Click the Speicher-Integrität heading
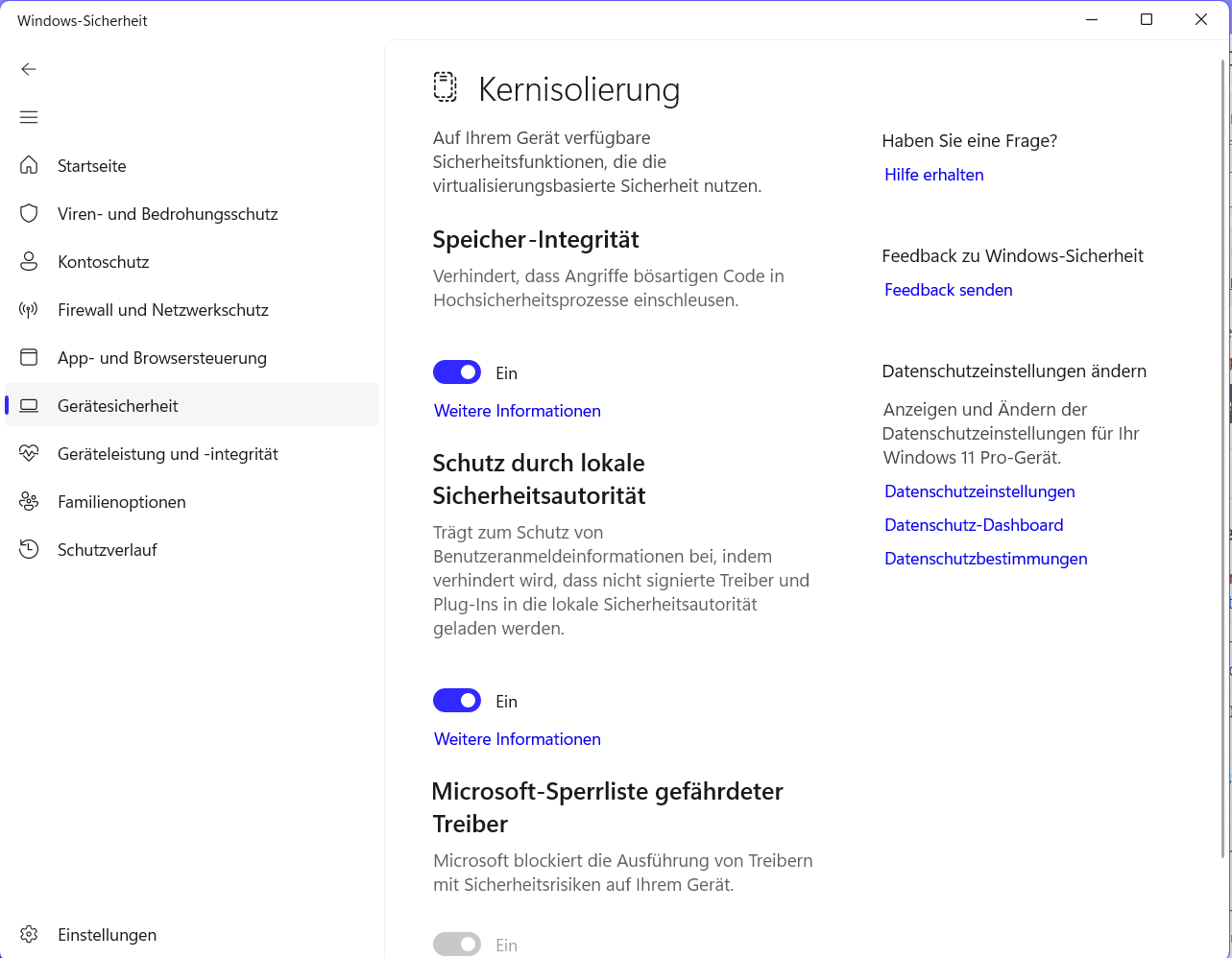Screen dimensions: 1232x958 [536, 239]
